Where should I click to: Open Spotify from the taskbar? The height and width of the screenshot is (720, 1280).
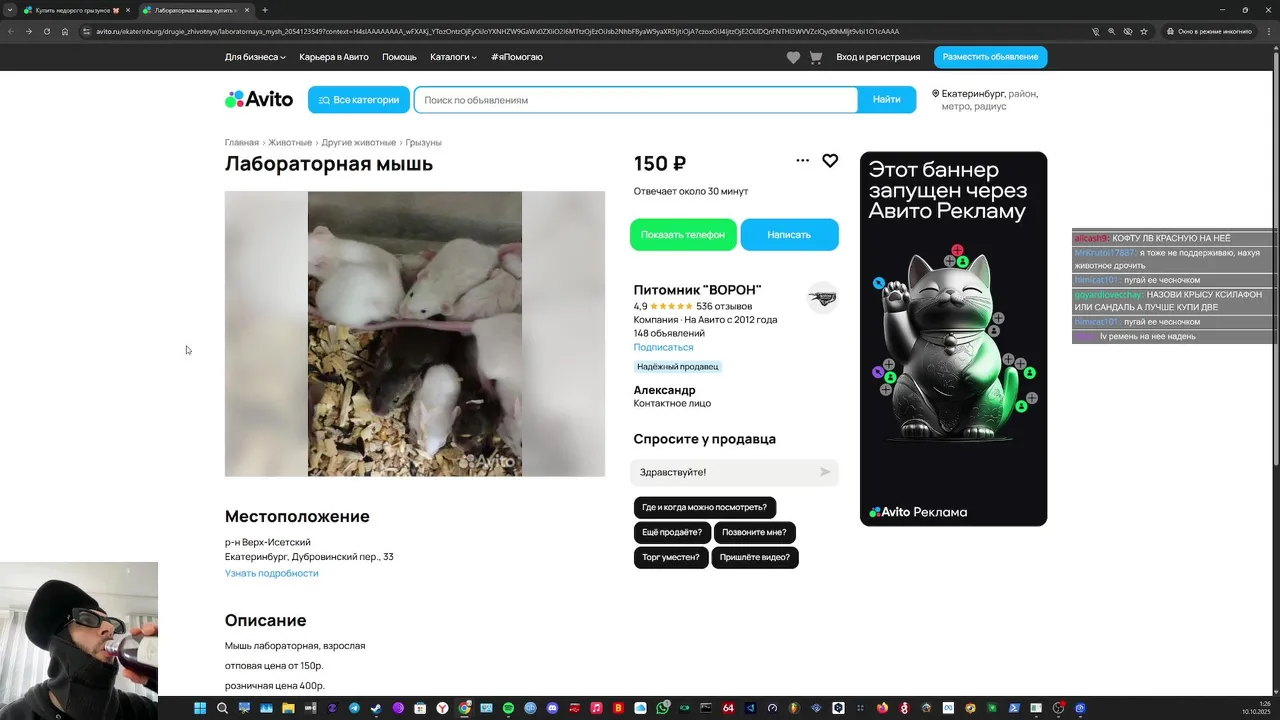[x=508, y=708]
